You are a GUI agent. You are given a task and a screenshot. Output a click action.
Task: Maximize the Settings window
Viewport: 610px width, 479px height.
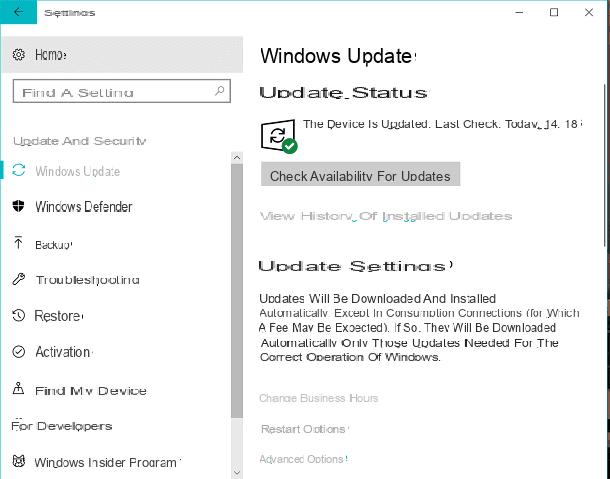(x=554, y=12)
